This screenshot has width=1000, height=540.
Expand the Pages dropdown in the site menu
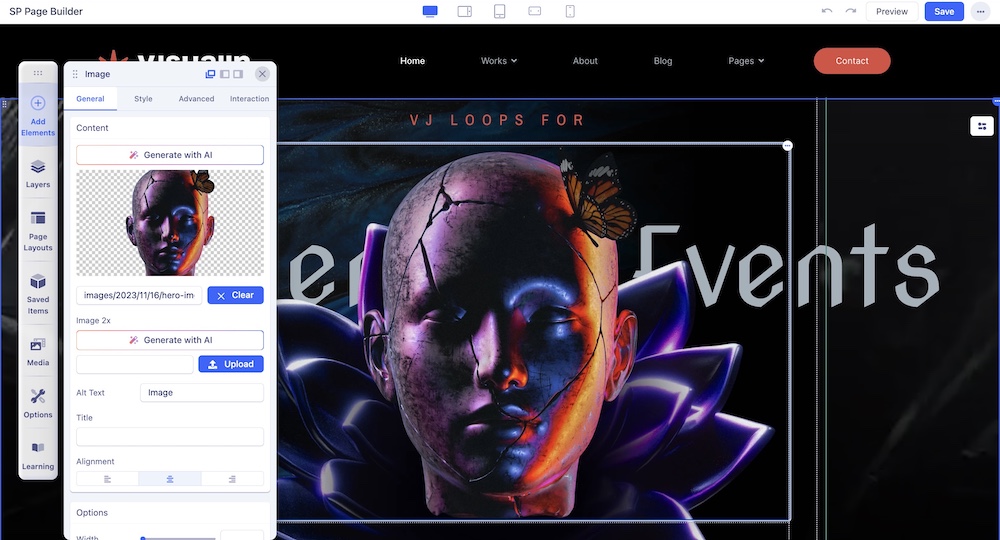point(746,61)
